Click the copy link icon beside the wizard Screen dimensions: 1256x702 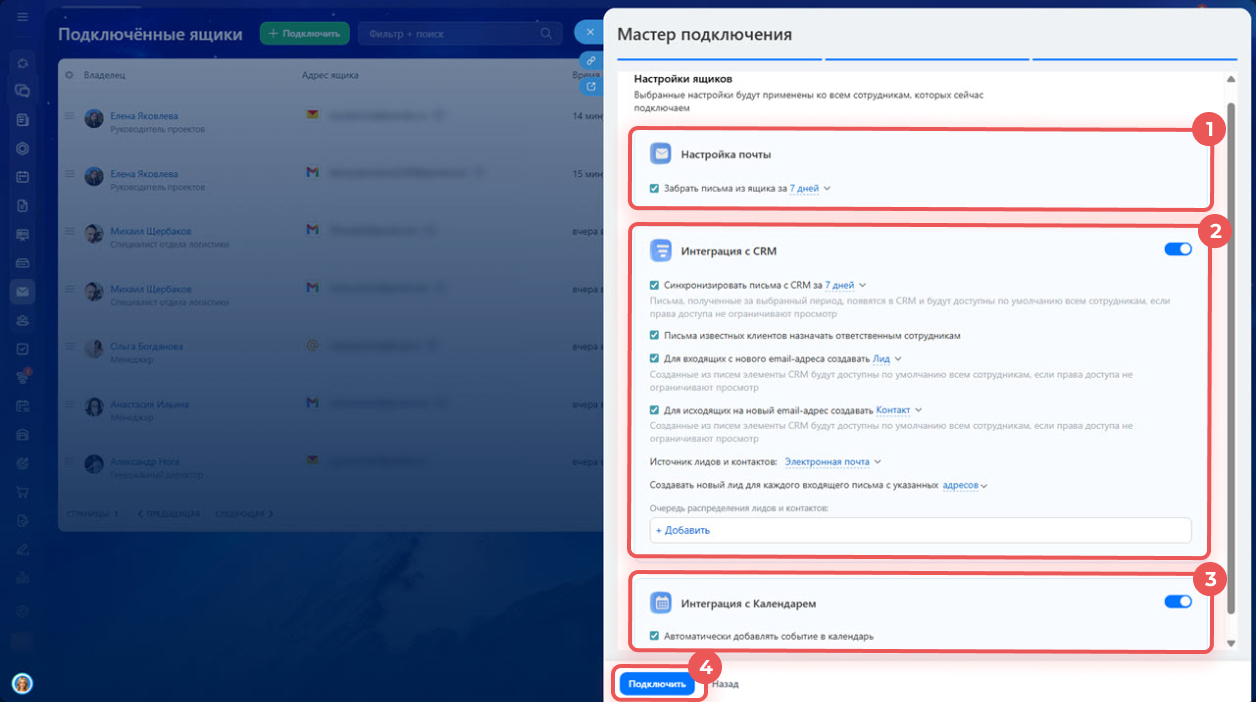pyautogui.click(x=591, y=60)
